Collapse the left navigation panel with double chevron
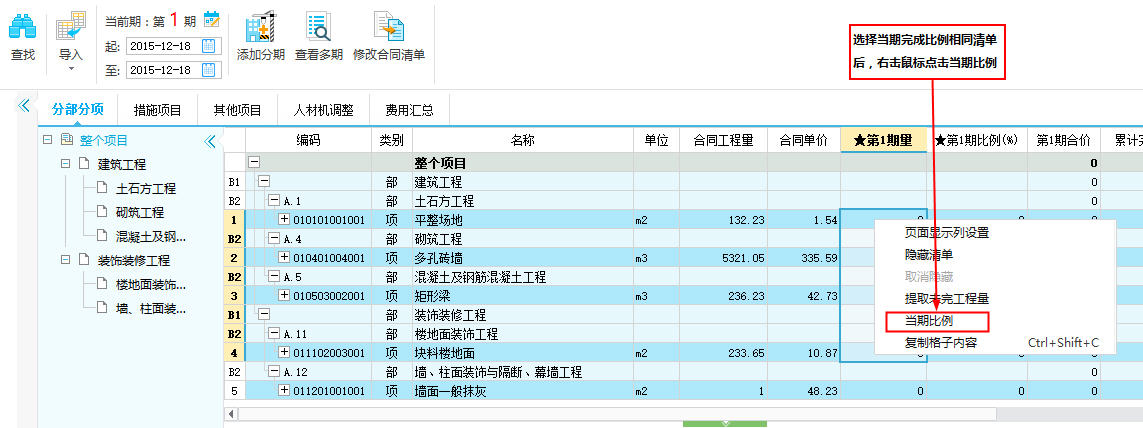The image size is (1143, 428). (x=24, y=105)
